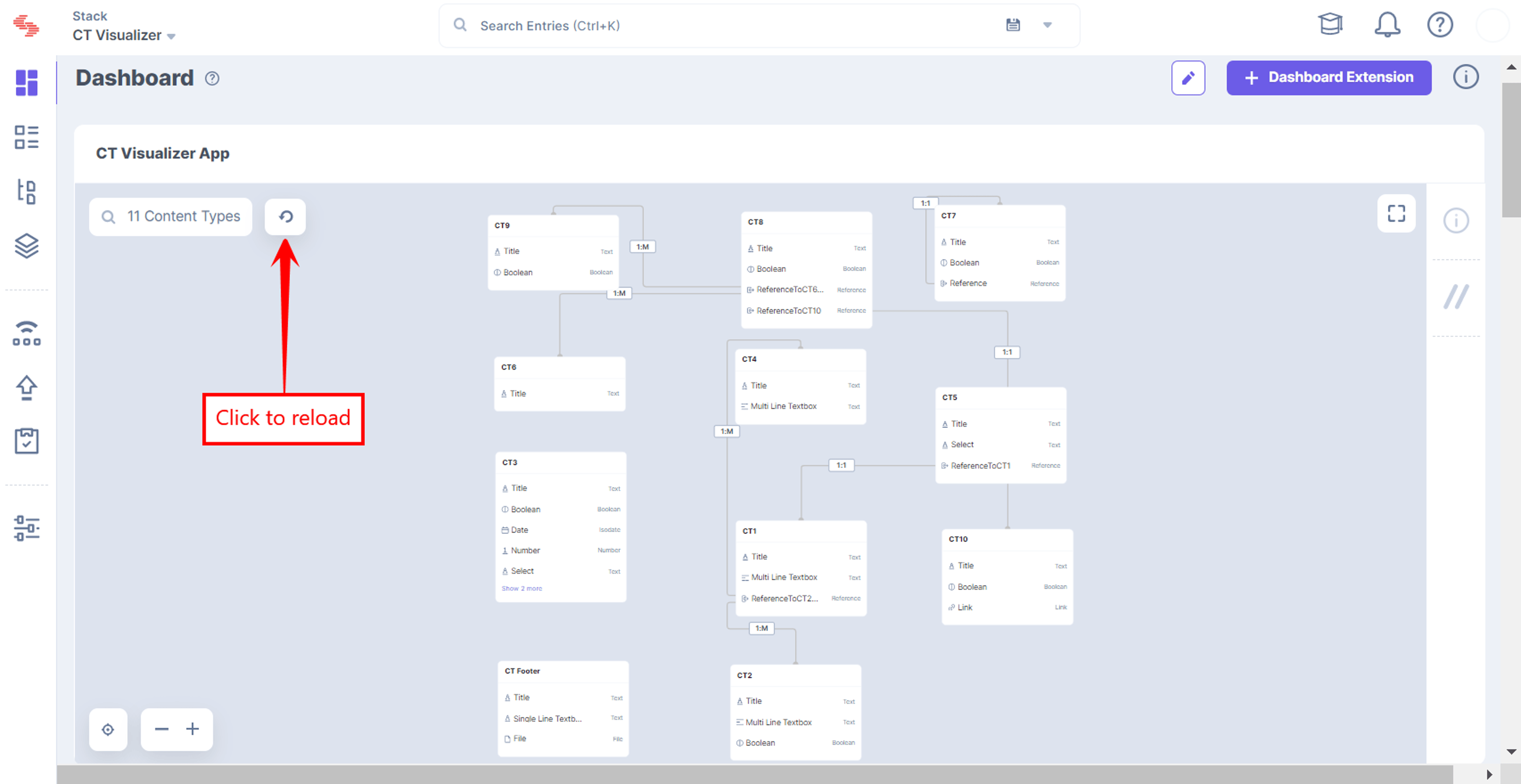The image size is (1521, 784).
Task: Click the help question mark in header
Action: [1439, 25]
